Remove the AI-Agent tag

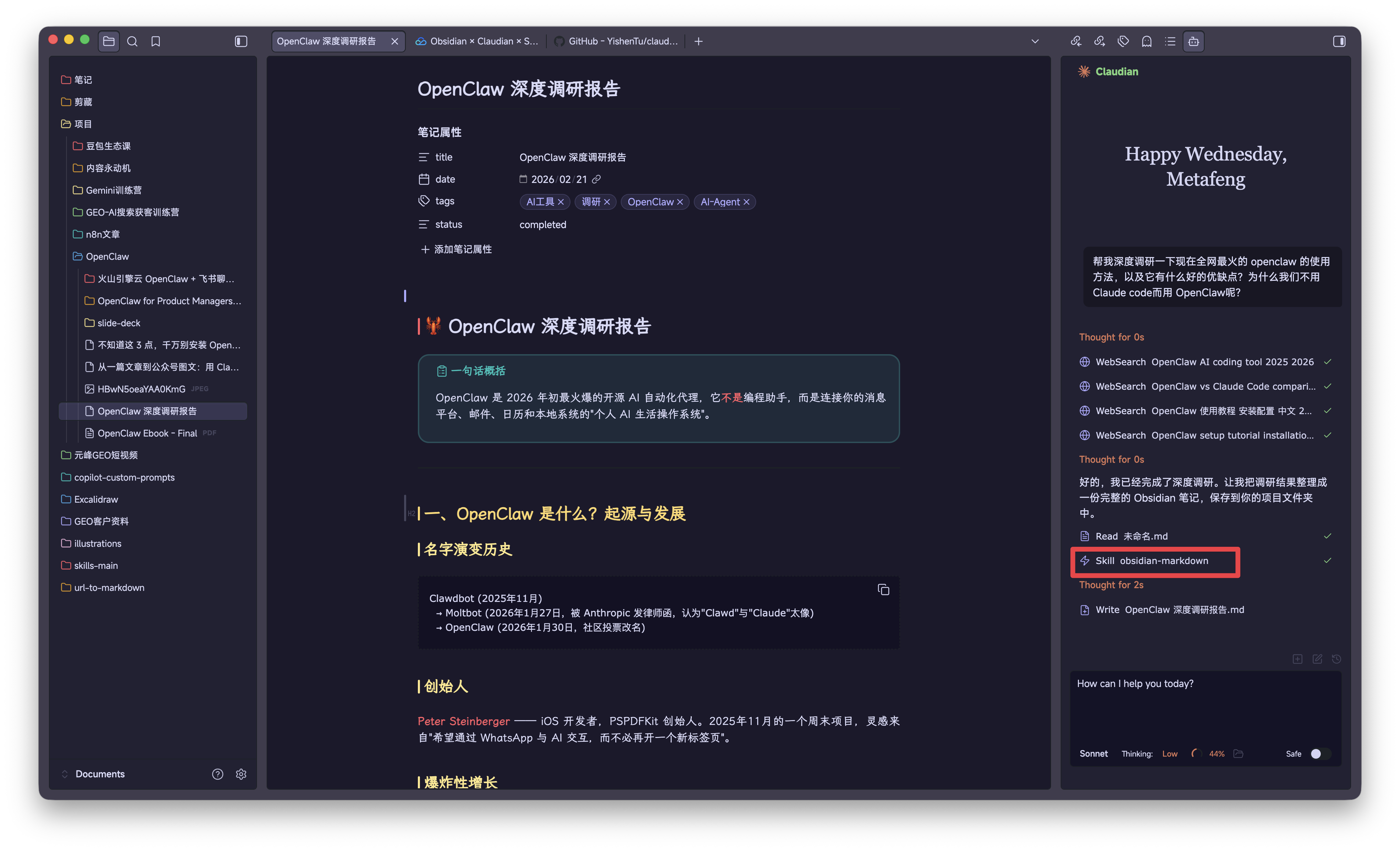747,202
